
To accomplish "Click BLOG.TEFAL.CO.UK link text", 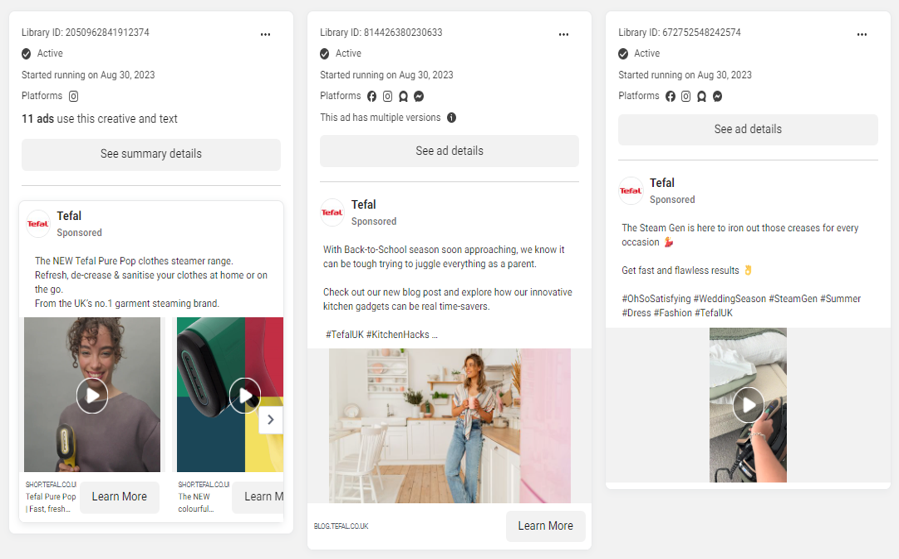I will coord(341,526).
